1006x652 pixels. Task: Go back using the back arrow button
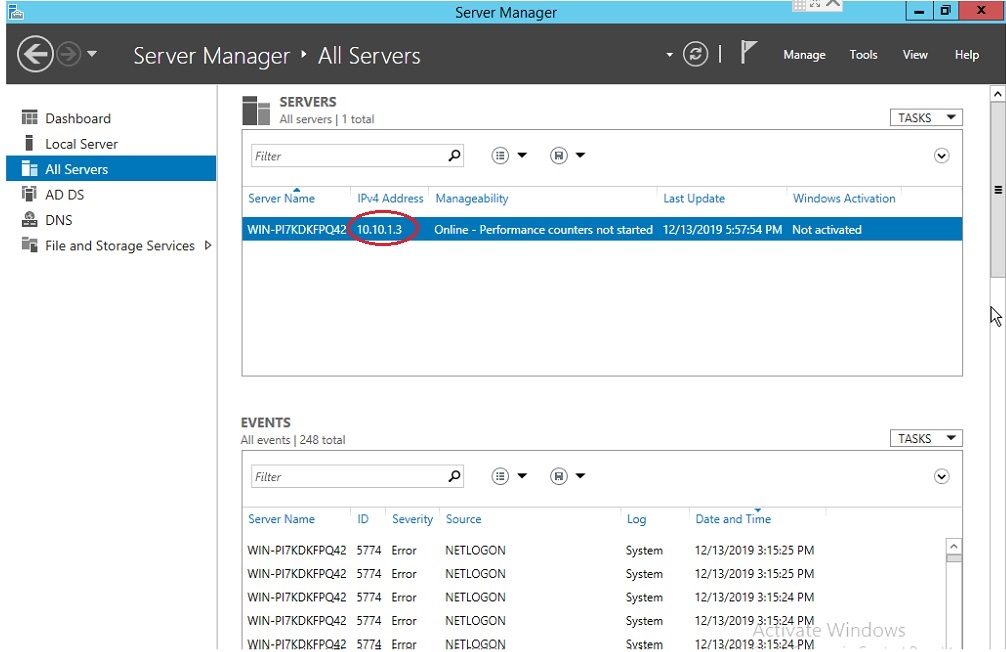(x=35, y=55)
